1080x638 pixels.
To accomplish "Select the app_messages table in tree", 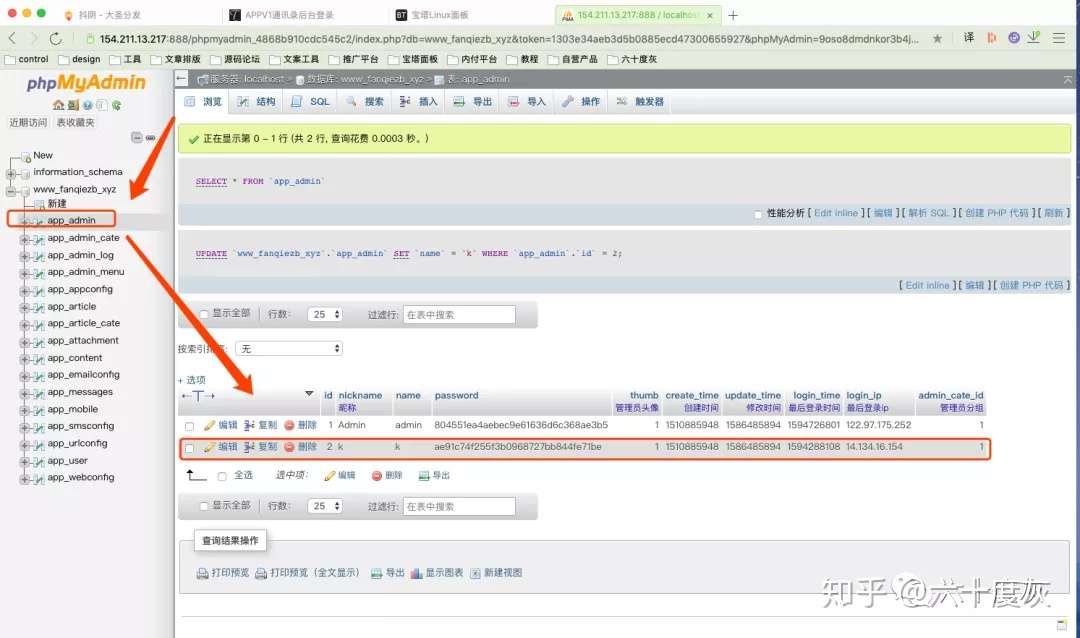I will (x=80, y=392).
